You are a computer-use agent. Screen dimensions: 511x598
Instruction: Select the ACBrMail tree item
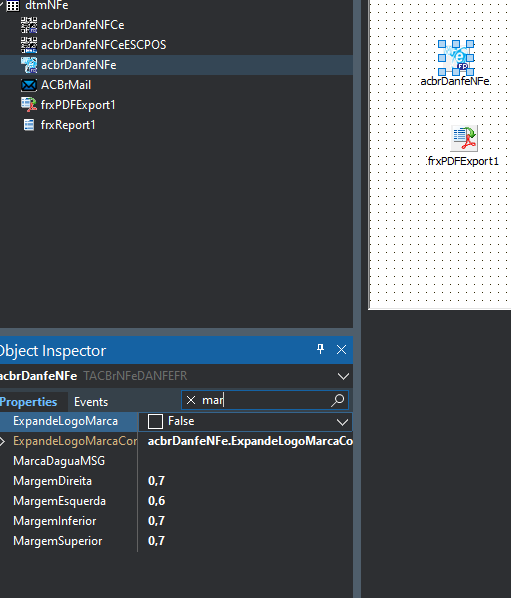click(66, 85)
